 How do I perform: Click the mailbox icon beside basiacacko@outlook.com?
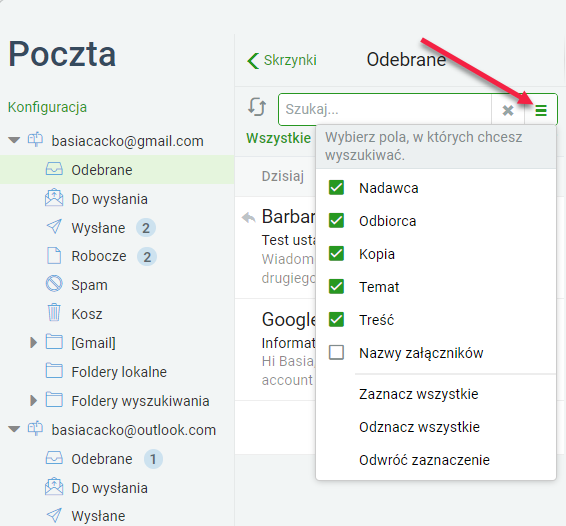[35, 429]
